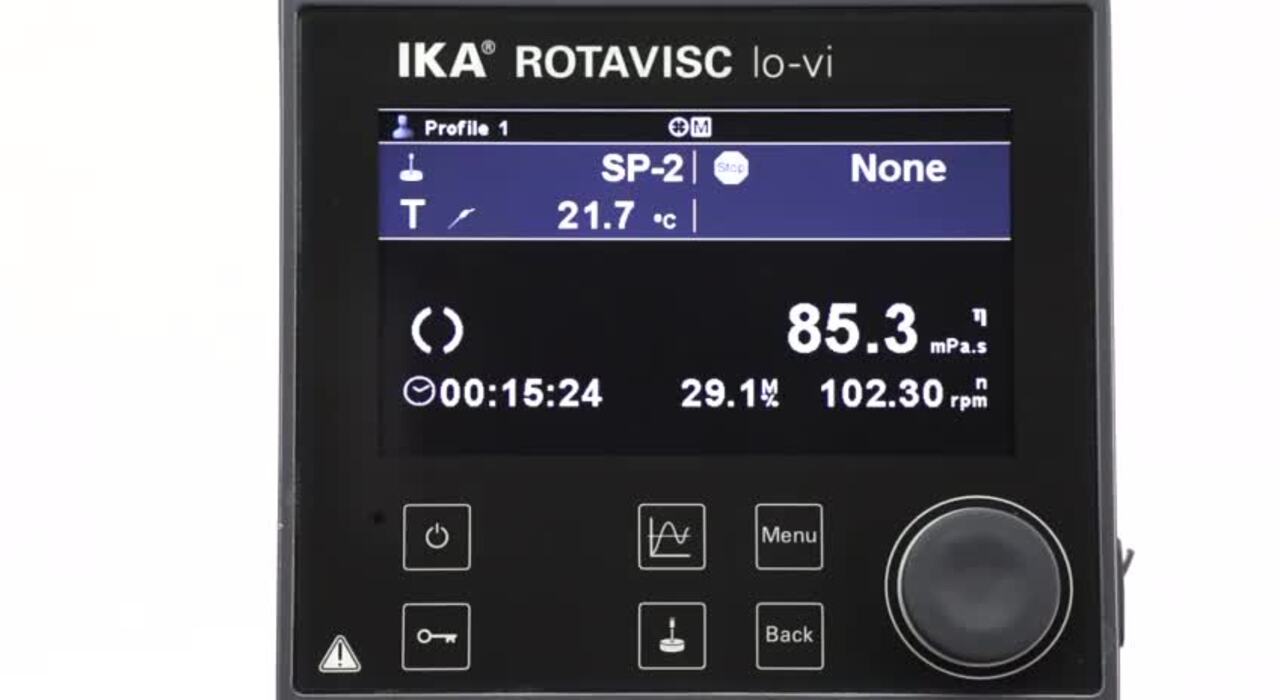Select the 102.30 speed value

[x=882, y=394]
